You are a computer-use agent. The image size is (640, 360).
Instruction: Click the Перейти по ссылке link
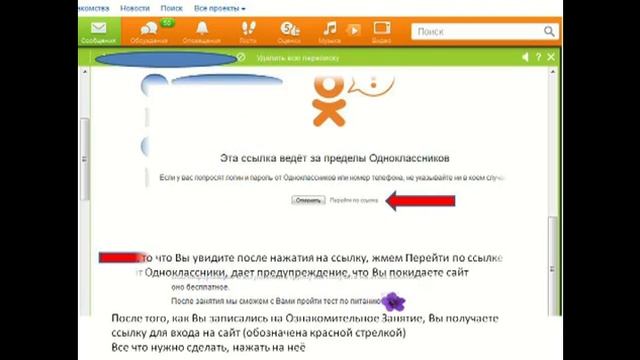click(354, 200)
